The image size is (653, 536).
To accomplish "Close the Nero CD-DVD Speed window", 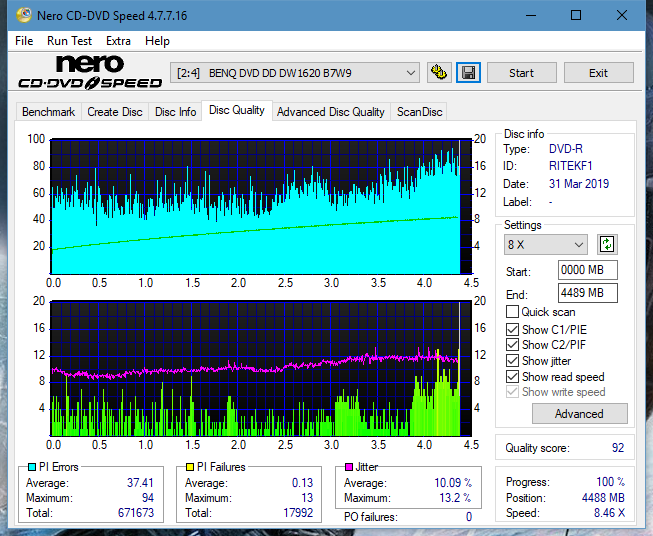I will click(622, 15).
